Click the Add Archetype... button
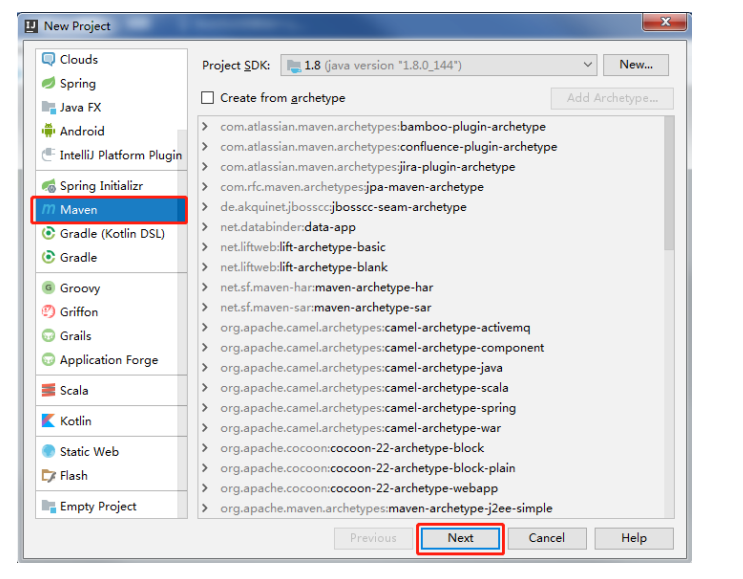 click(x=612, y=98)
